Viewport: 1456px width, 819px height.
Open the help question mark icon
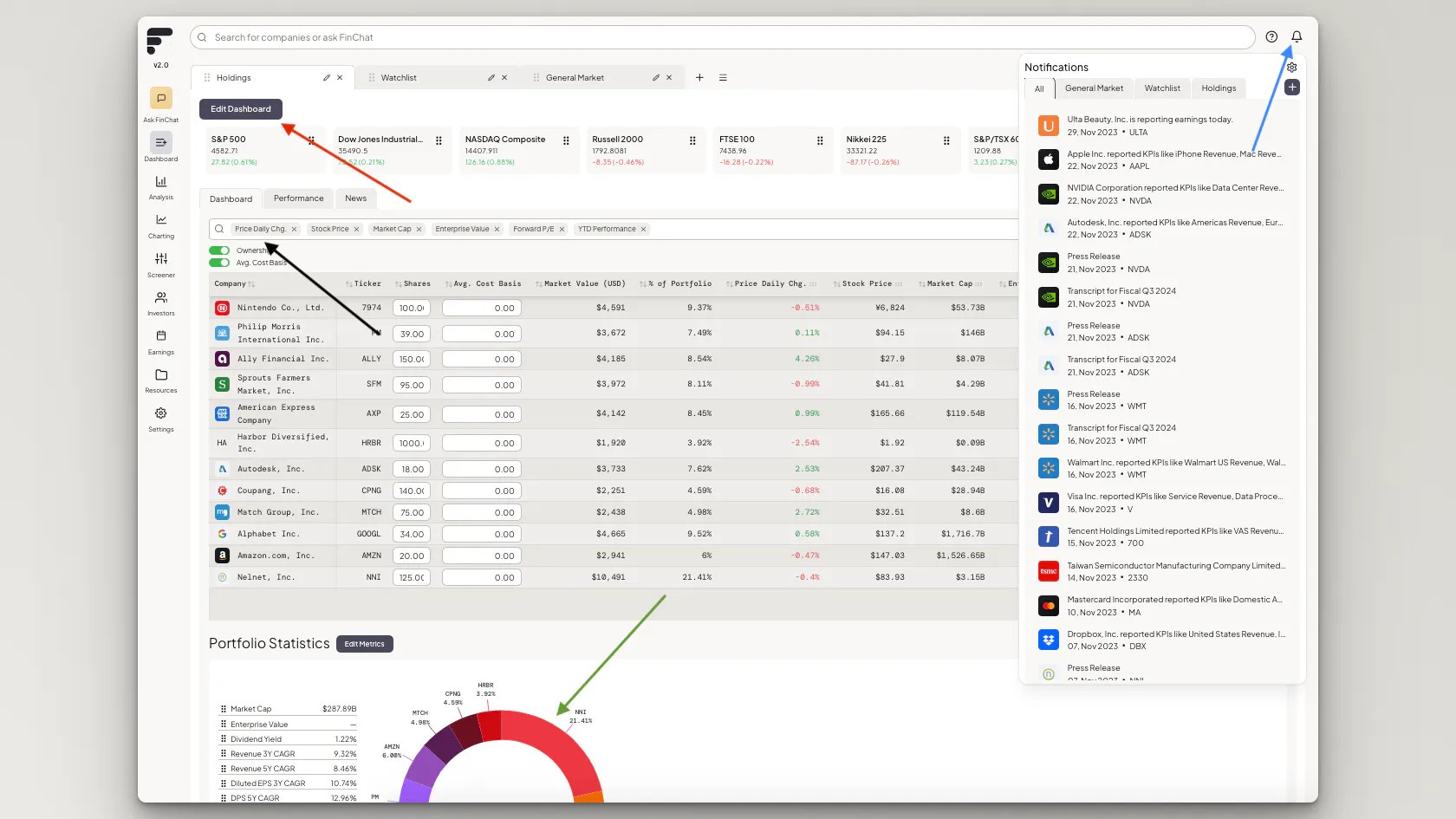click(x=1271, y=37)
